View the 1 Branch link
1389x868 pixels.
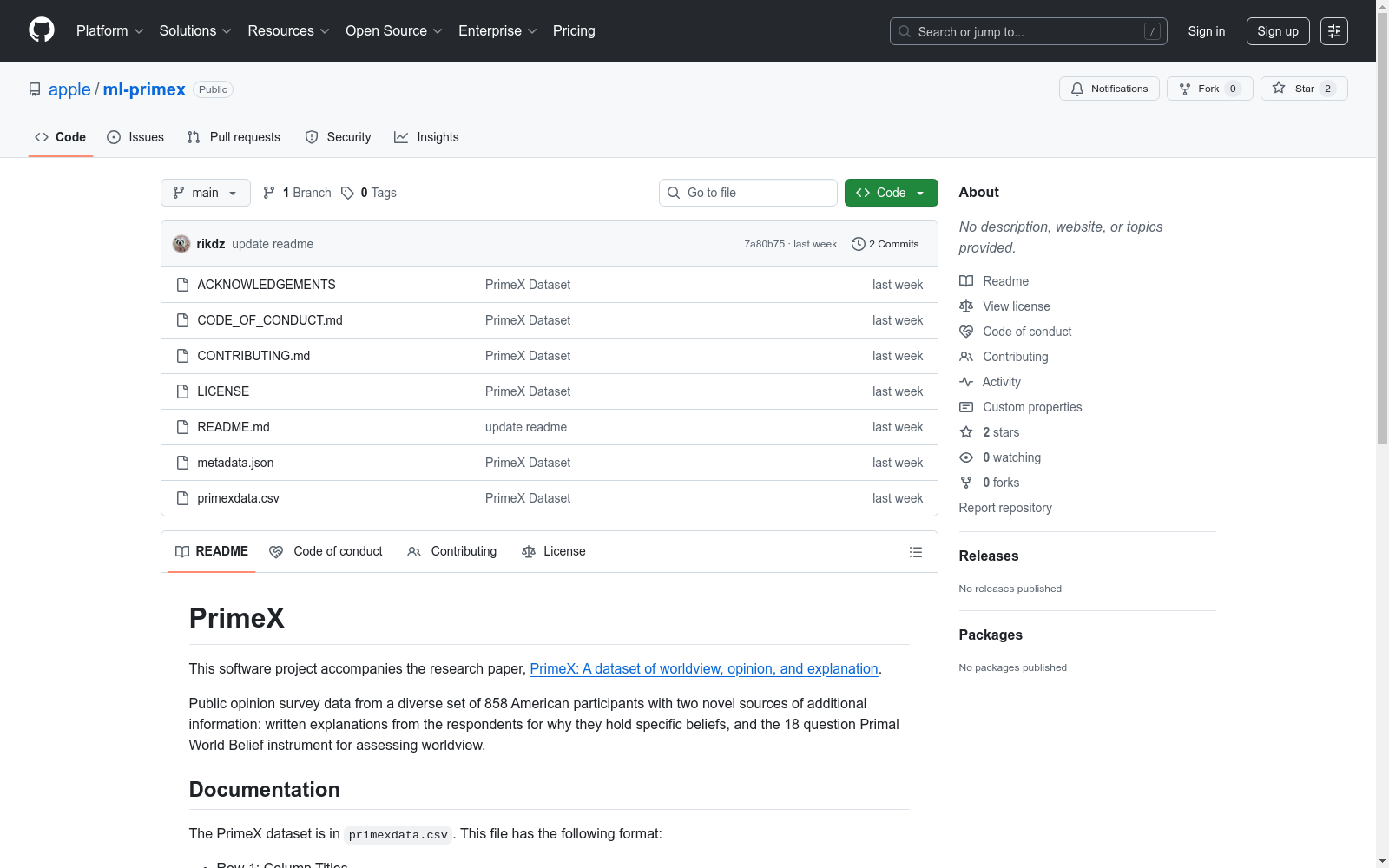(x=297, y=193)
